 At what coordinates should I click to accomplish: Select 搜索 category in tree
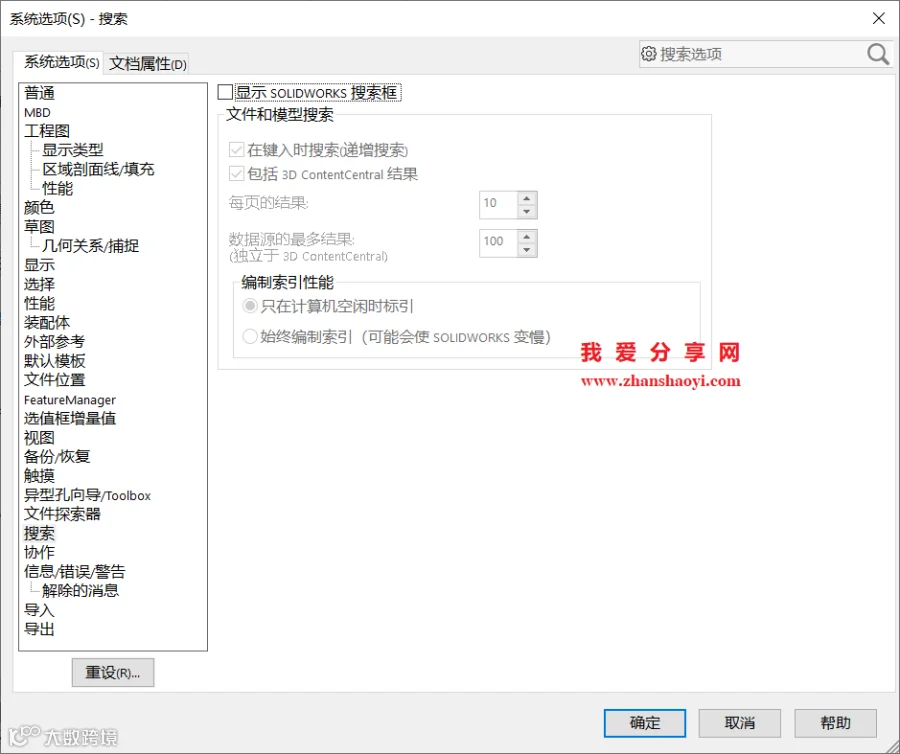tap(39, 534)
